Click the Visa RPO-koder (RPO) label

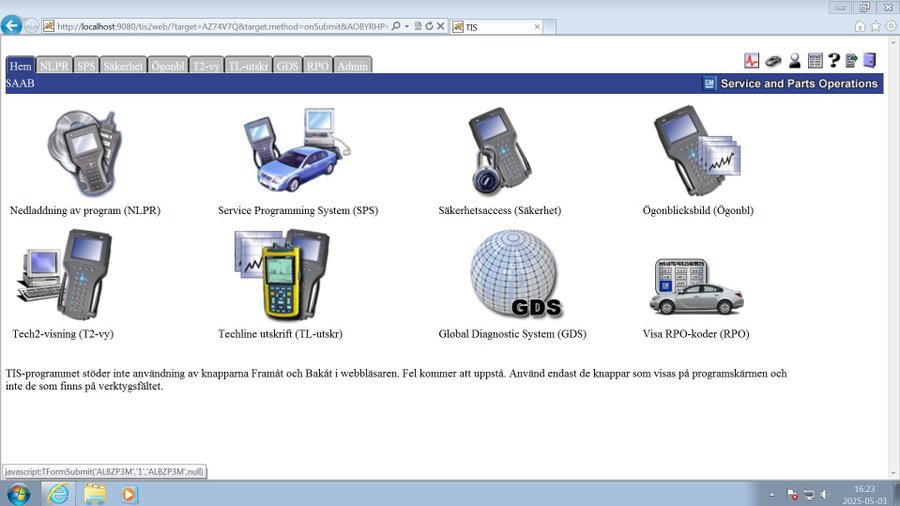tap(696, 334)
